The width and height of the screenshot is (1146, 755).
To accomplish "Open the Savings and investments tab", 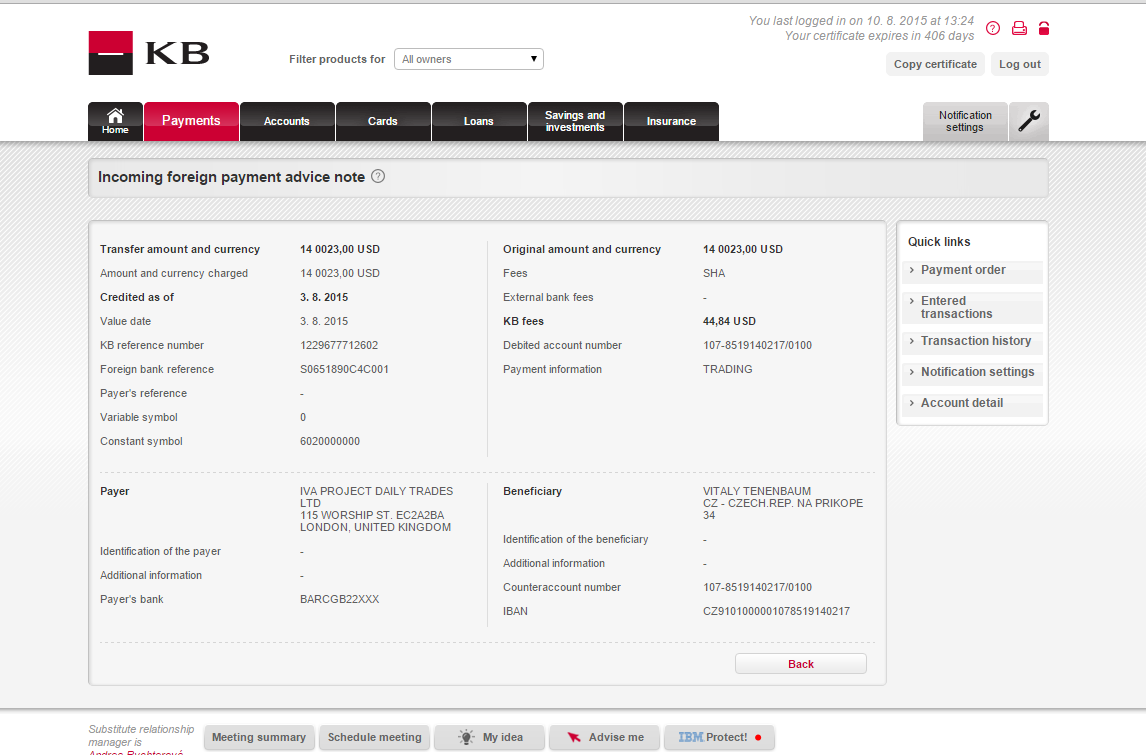I will click(x=575, y=121).
